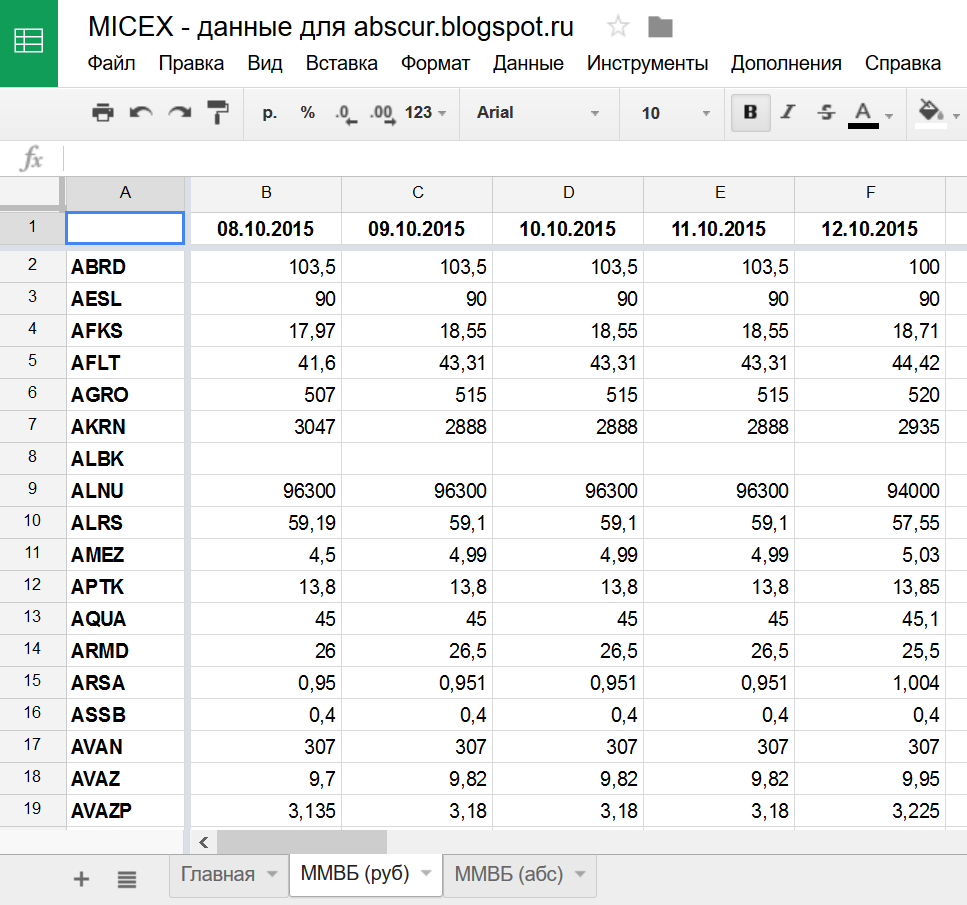Image resolution: width=967 pixels, height=905 pixels.
Task: Open the Правка menu
Action: [x=191, y=64]
